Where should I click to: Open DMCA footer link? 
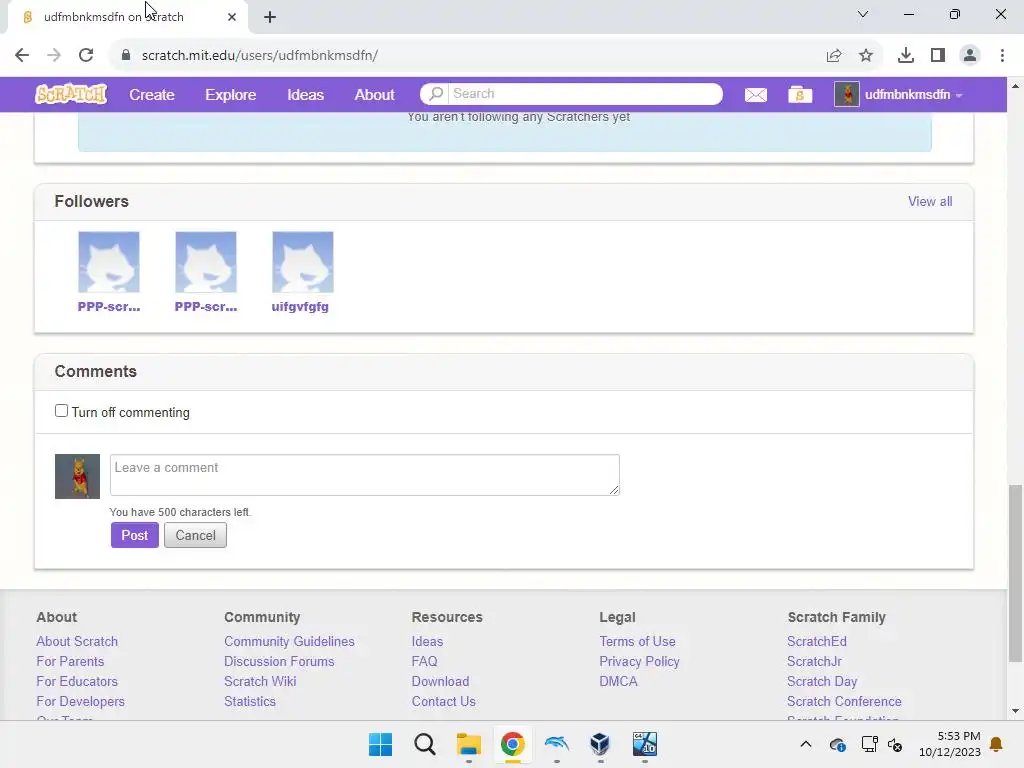coord(618,681)
